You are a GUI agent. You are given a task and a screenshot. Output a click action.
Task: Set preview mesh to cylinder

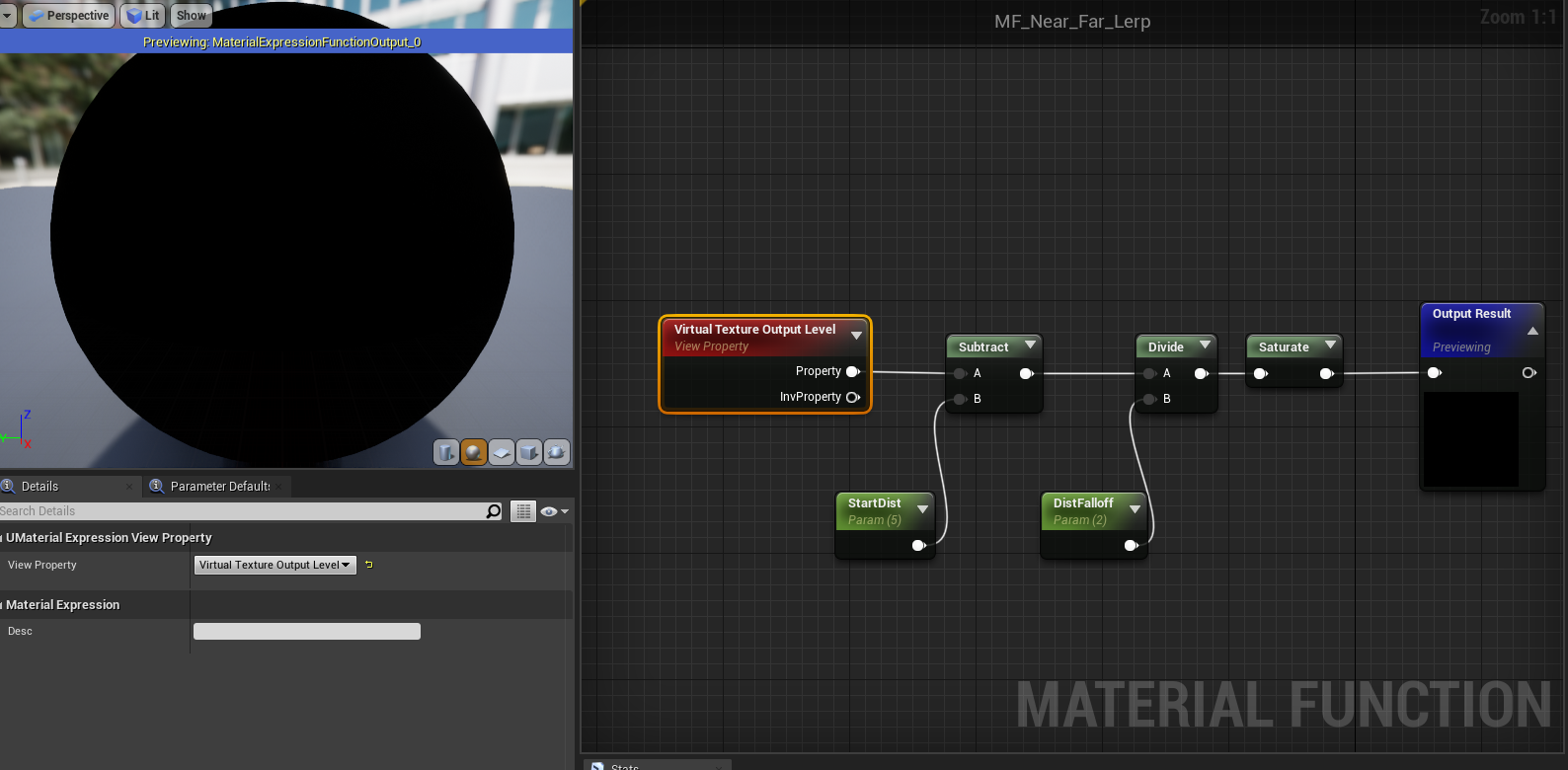click(446, 452)
